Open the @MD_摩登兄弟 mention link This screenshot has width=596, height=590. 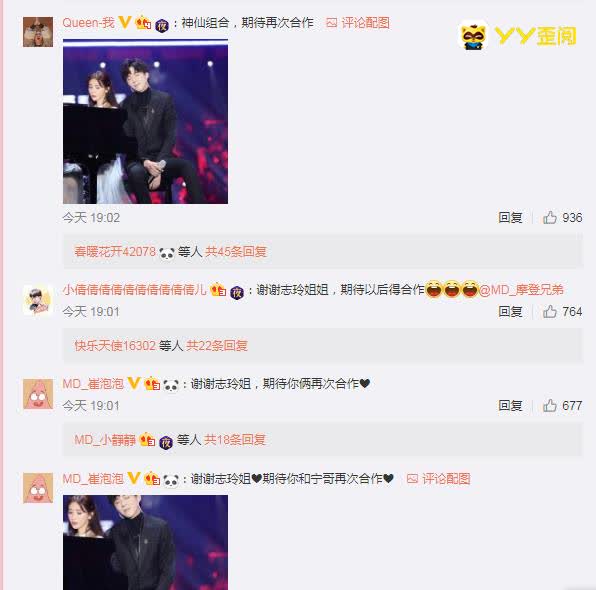pyautogui.click(x=521, y=290)
